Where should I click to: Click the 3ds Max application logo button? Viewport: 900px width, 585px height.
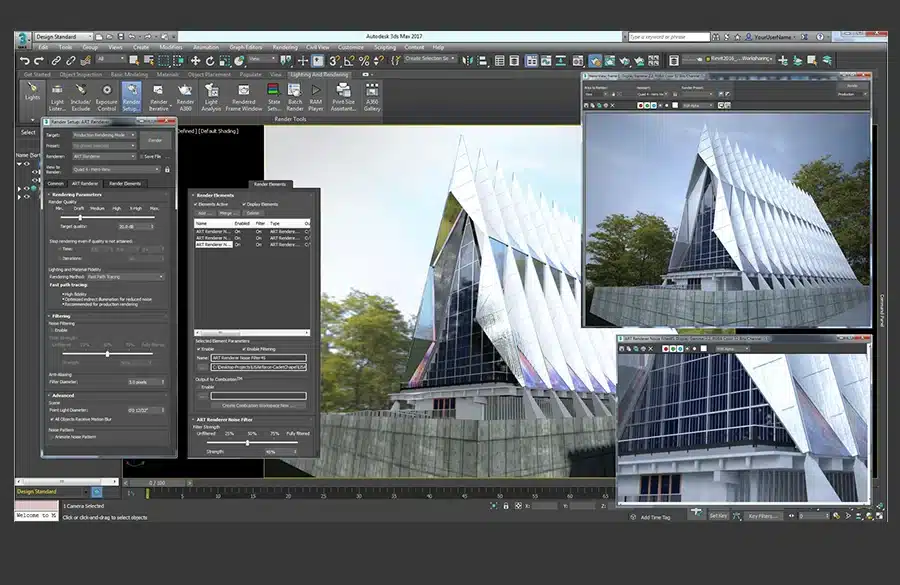pyautogui.click(x=23, y=39)
